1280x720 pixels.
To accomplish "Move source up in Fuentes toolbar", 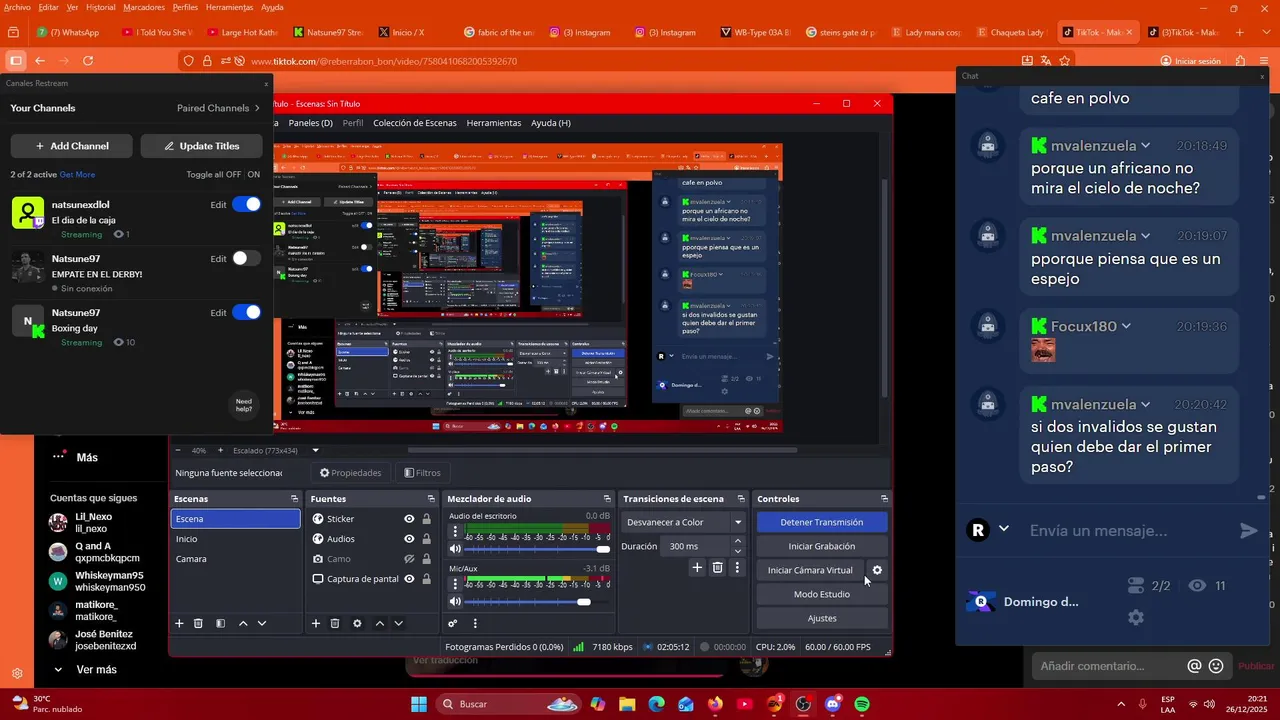I will point(380,623).
